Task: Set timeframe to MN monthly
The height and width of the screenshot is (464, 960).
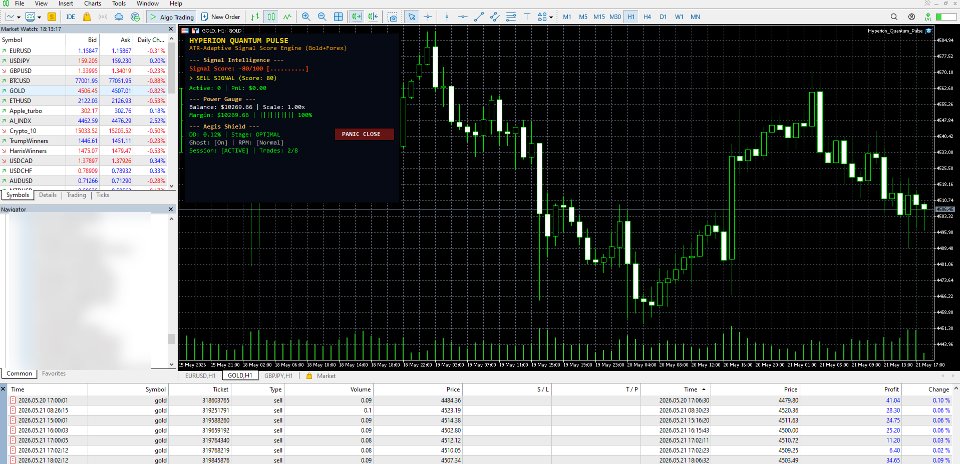Action: tap(696, 17)
